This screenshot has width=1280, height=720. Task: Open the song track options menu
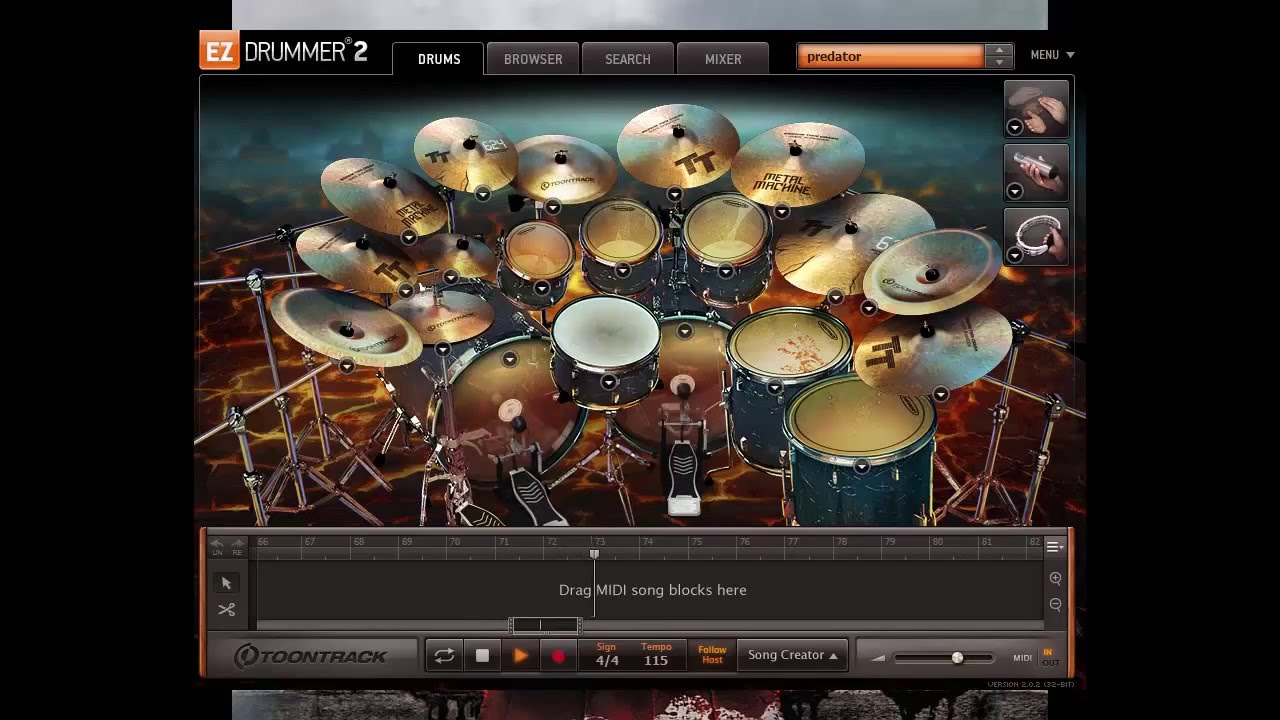[x=1054, y=546]
